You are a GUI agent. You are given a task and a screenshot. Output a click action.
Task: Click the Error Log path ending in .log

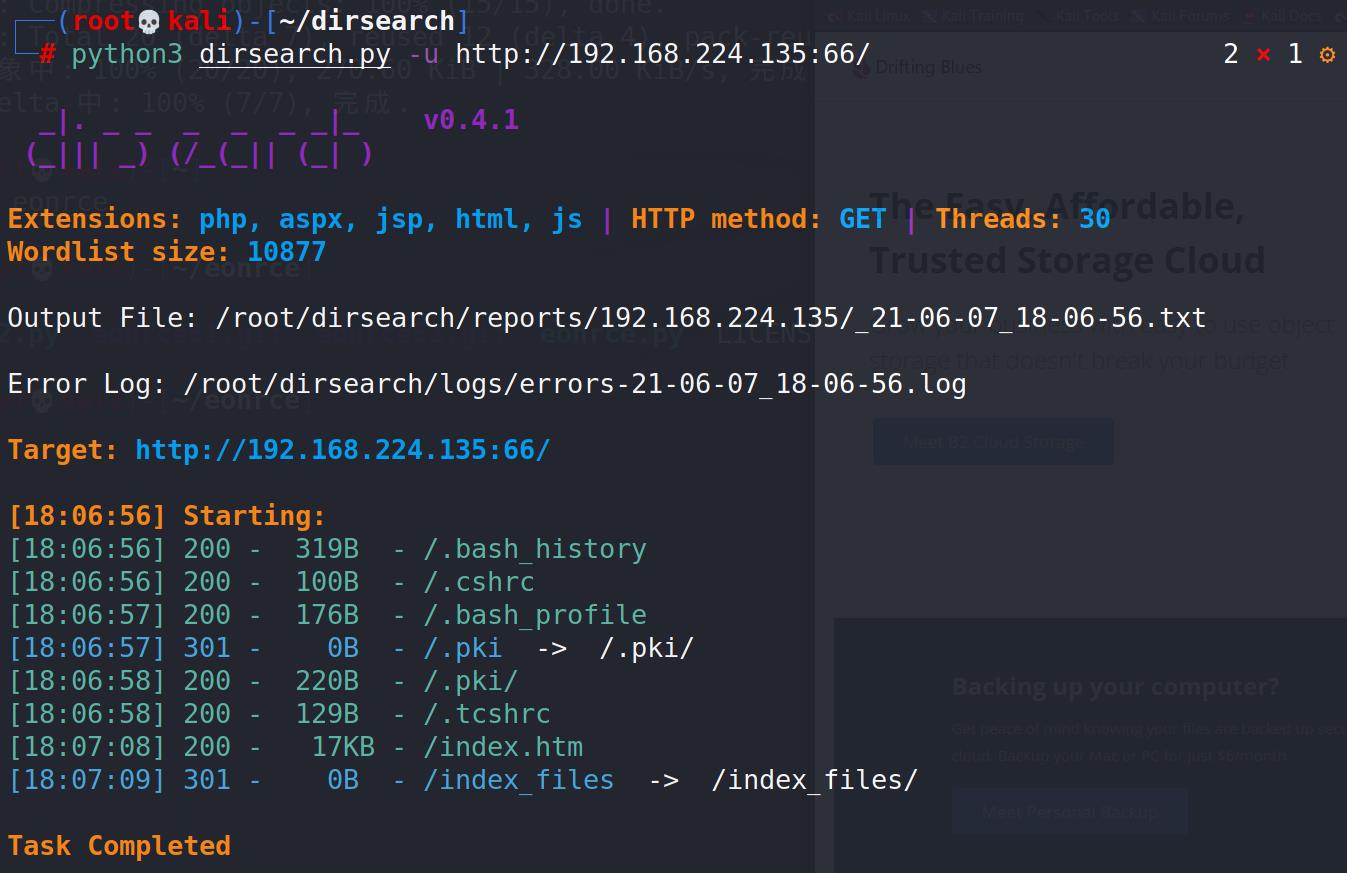coord(575,384)
